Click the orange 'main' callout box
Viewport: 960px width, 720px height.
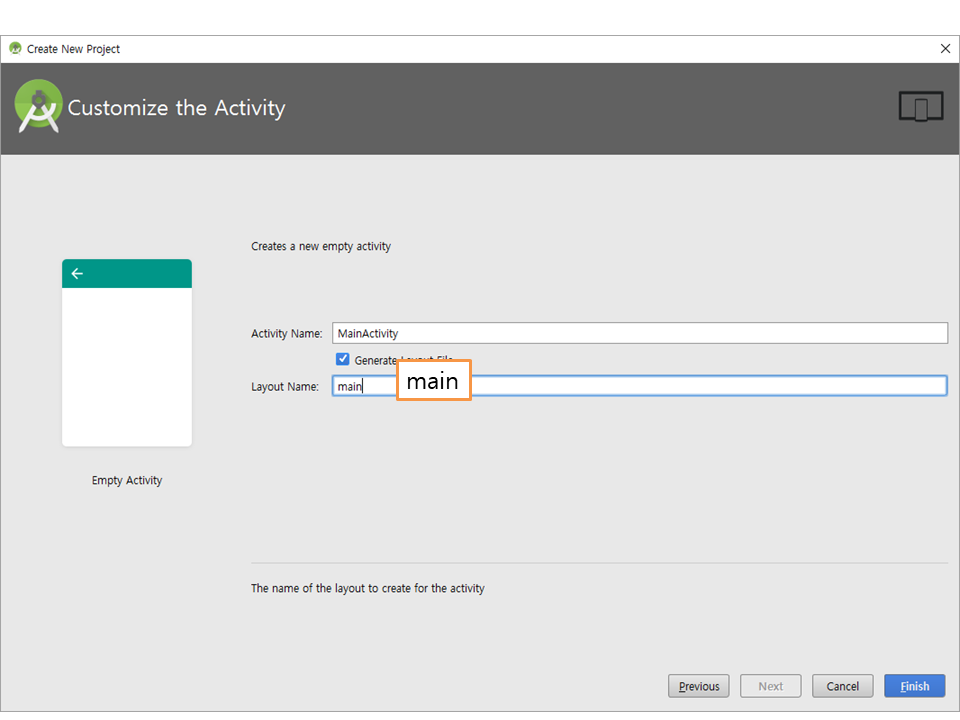pyautogui.click(x=433, y=381)
